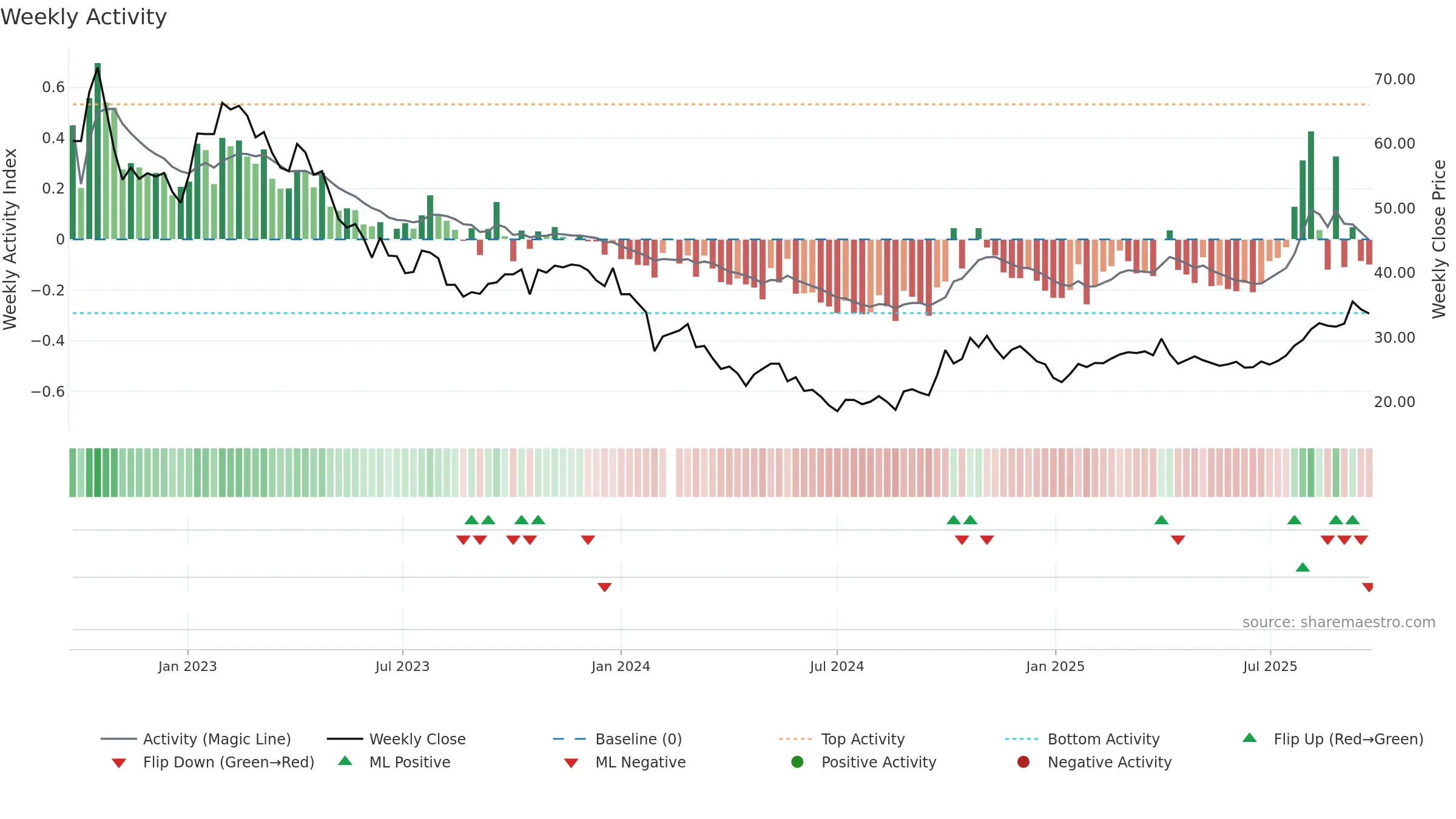Click the tallest dark green activity bar
The height and width of the screenshot is (819, 1456).
coord(98,151)
